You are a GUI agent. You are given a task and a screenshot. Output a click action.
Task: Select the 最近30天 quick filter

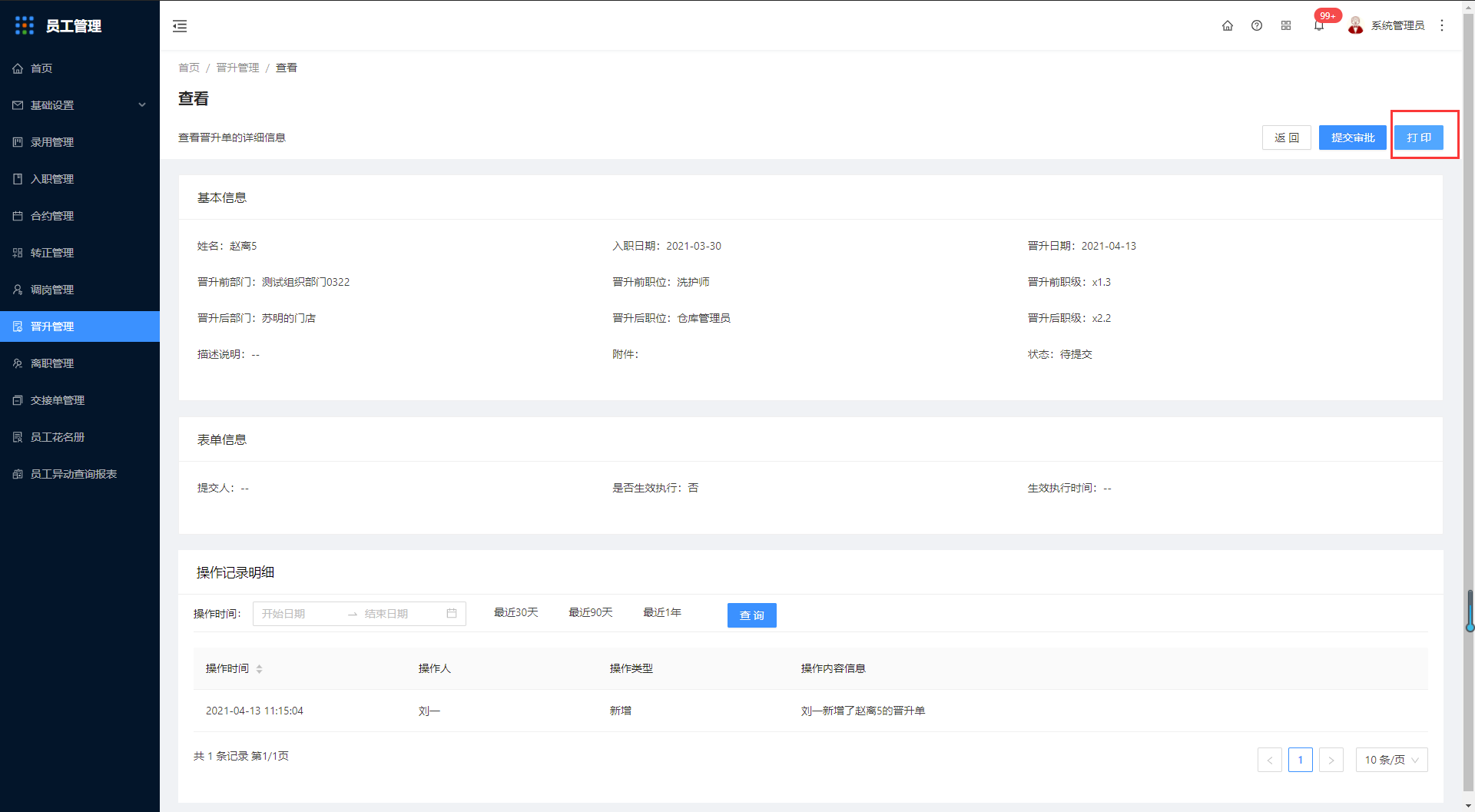click(x=516, y=612)
